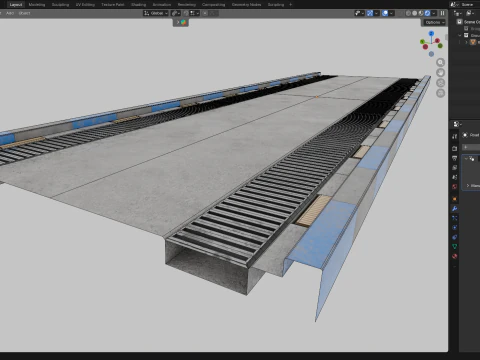Select rendered viewport shading
The image size is (480, 360).
coord(427,13)
